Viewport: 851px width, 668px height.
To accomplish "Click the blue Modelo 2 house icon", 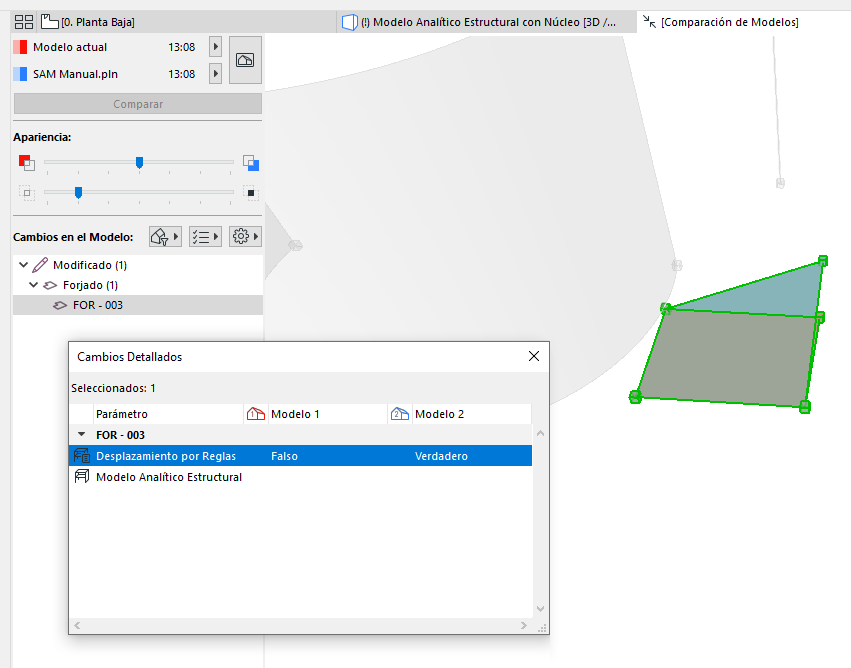I will coord(400,414).
